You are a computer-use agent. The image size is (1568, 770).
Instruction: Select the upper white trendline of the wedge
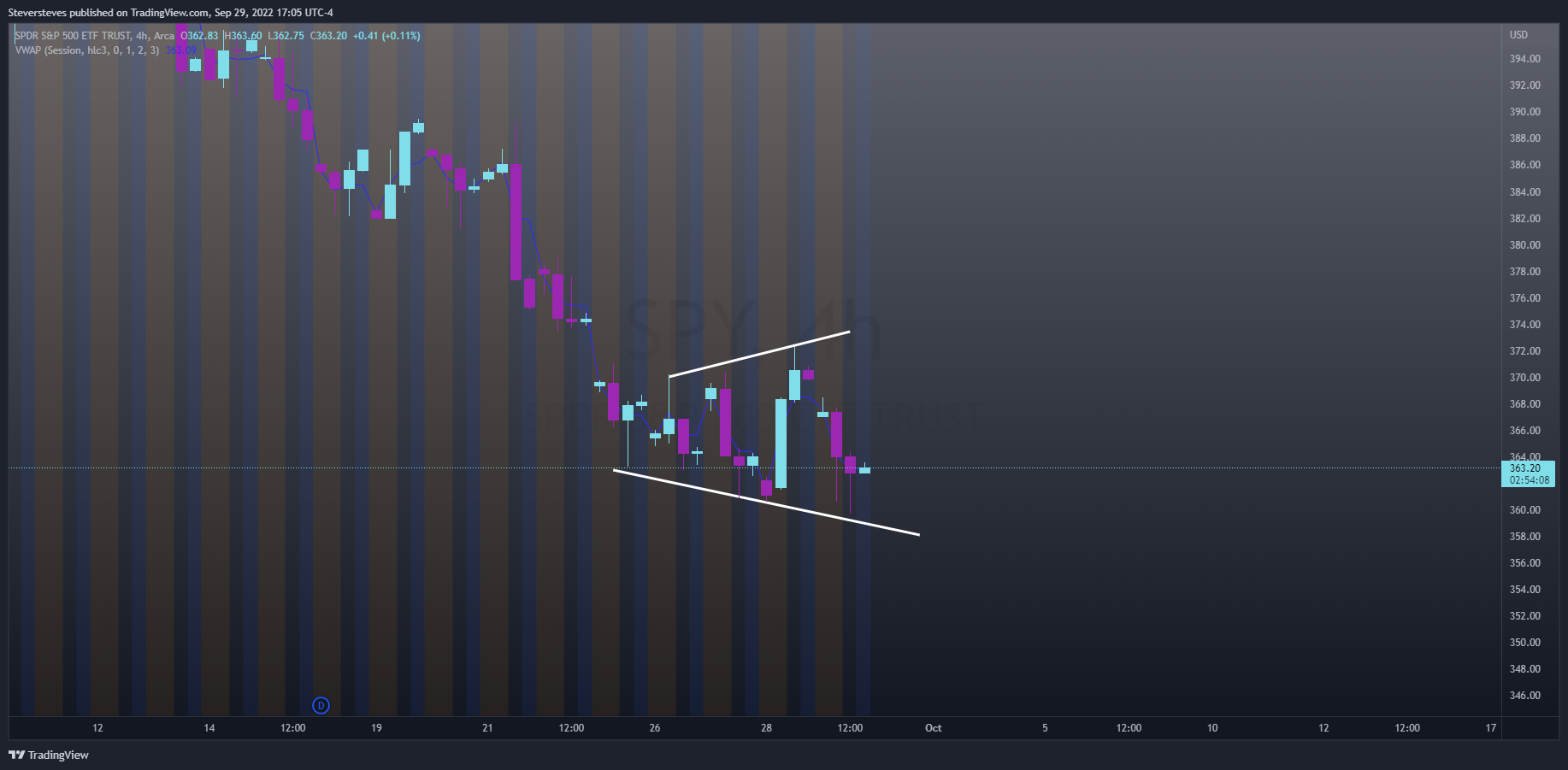pyautogui.click(x=759, y=354)
